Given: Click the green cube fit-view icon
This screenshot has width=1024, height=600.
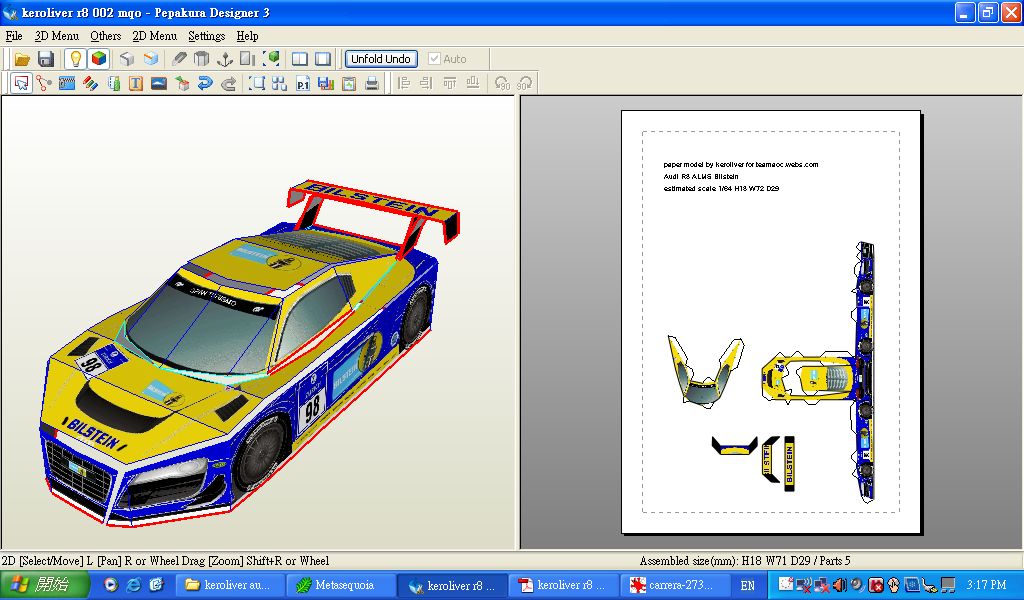Looking at the screenshot, I should (x=272, y=59).
